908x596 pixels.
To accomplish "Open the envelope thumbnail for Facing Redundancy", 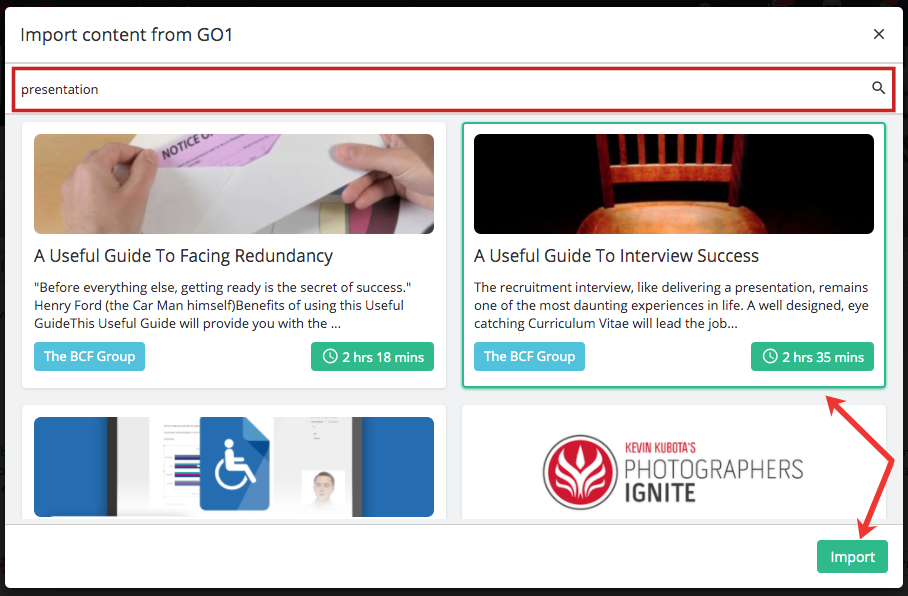I will (234, 184).
